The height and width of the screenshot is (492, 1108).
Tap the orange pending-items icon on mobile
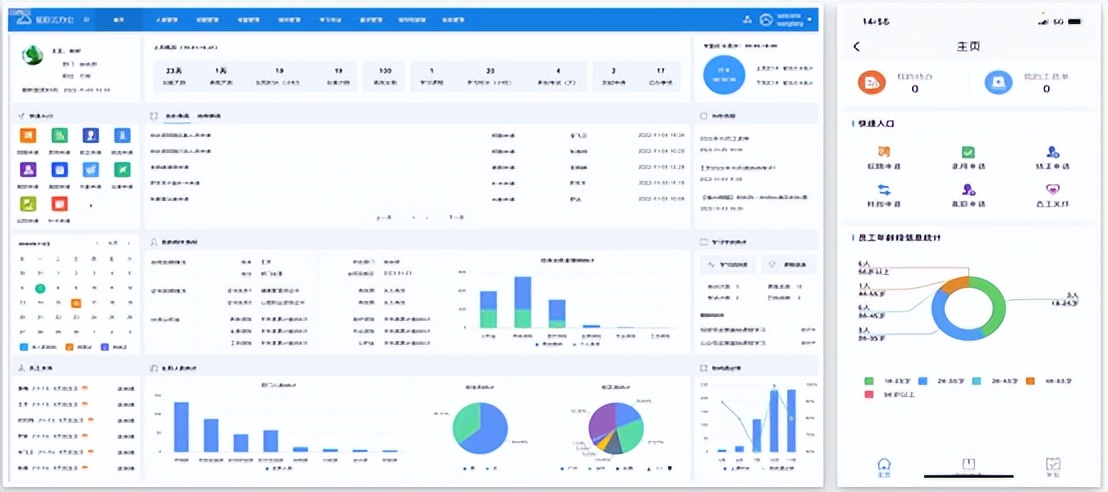click(x=872, y=85)
